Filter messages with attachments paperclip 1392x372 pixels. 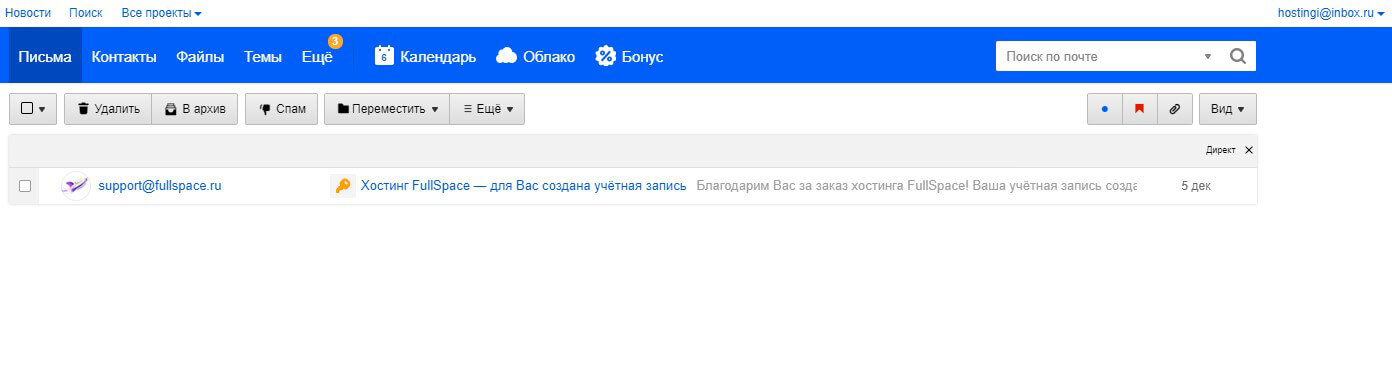point(1174,109)
